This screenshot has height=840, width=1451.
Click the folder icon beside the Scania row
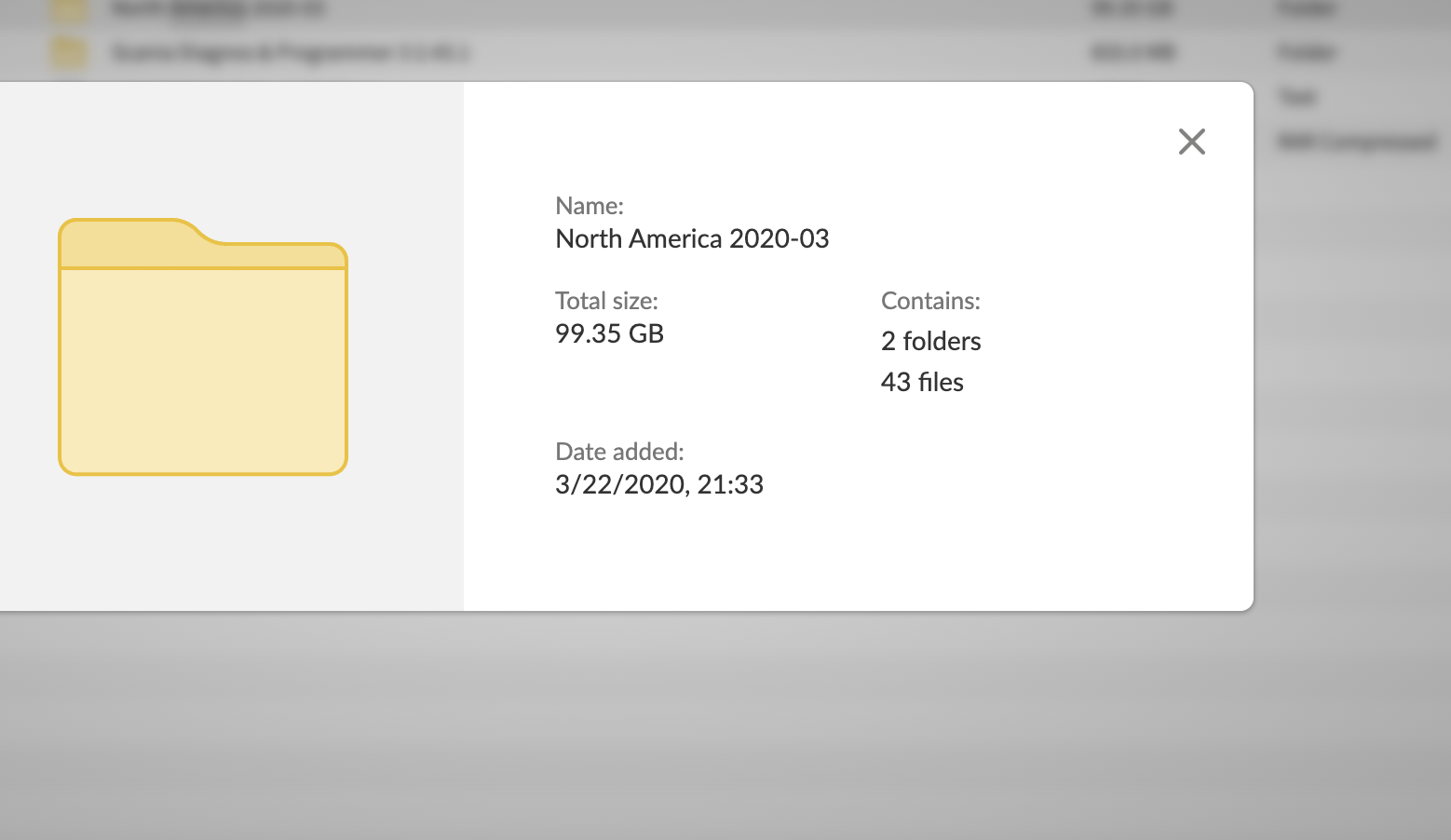click(x=69, y=52)
